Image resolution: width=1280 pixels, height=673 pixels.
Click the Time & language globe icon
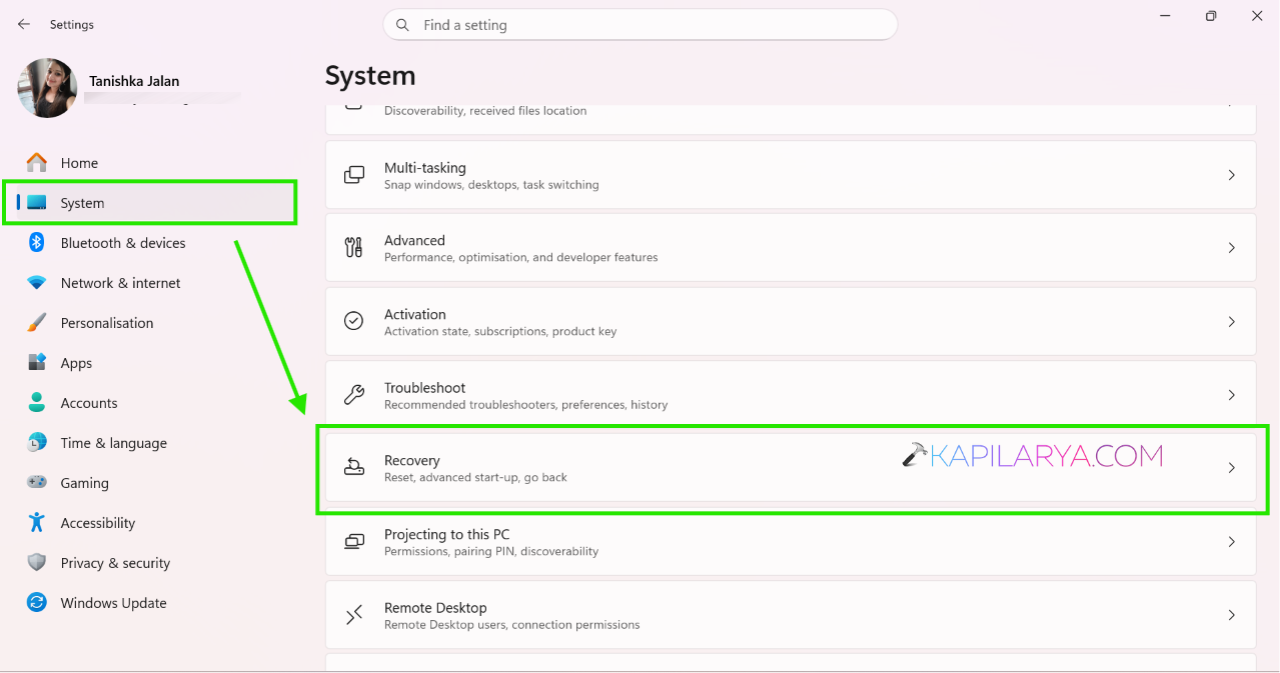coord(37,442)
